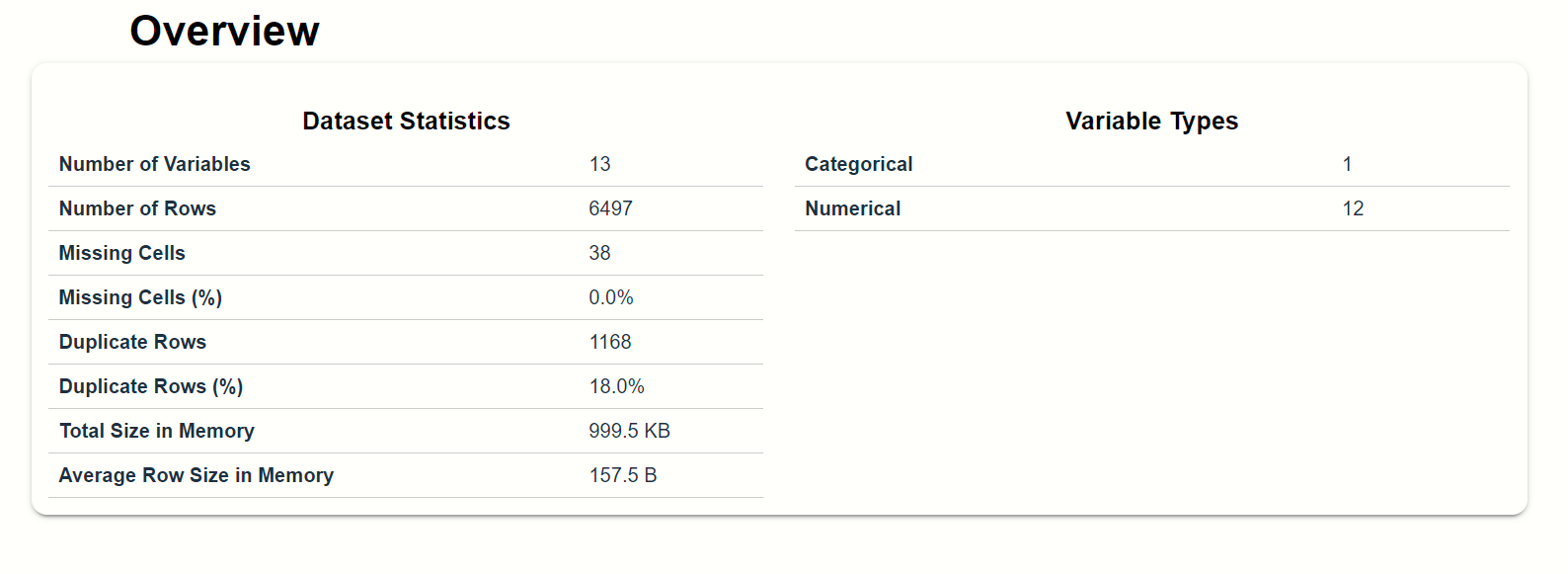The height and width of the screenshot is (574, 1568).
Task: Select the 6497 rows value
Action: click(x=610, y=208)
